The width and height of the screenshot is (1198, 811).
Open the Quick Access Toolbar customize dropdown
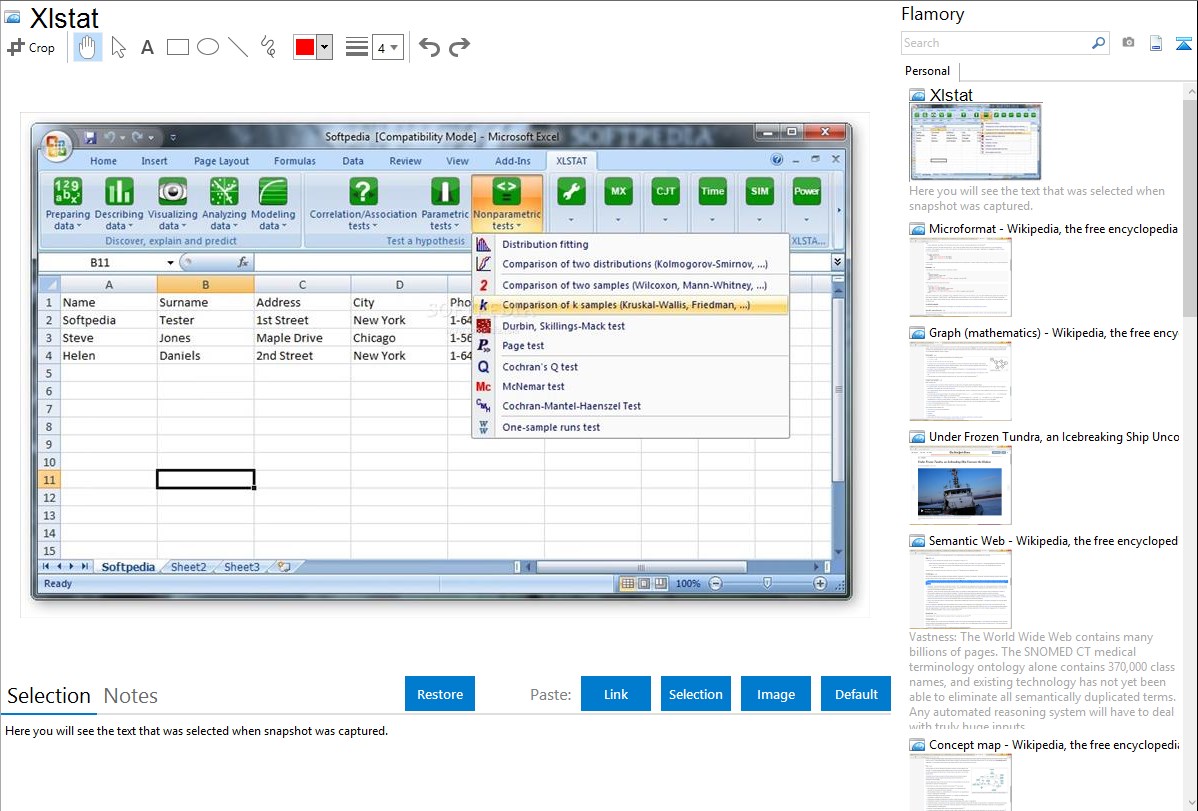(x=173, y=138)
